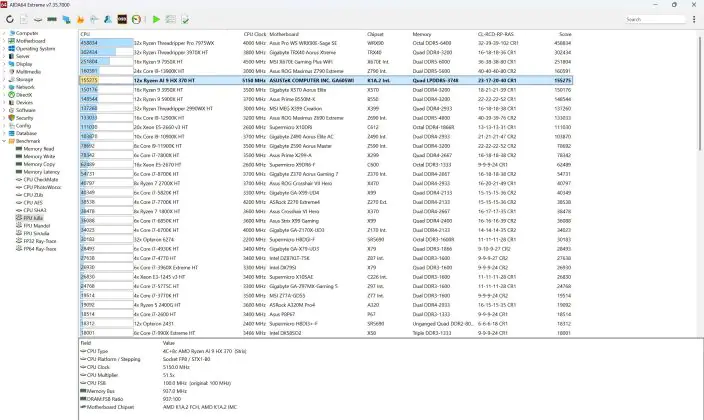Focus the Search input field
Viewport: 704px width, 420px height.
(655, 19)
